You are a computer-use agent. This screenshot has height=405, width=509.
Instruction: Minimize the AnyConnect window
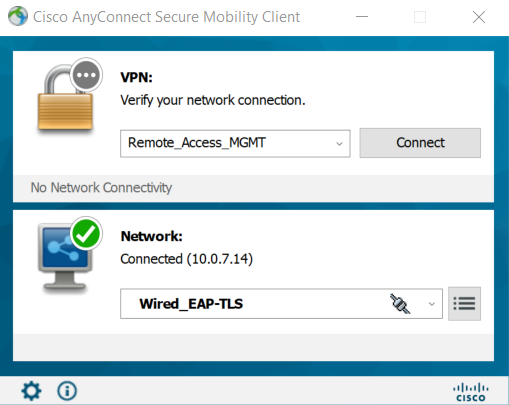362,17
